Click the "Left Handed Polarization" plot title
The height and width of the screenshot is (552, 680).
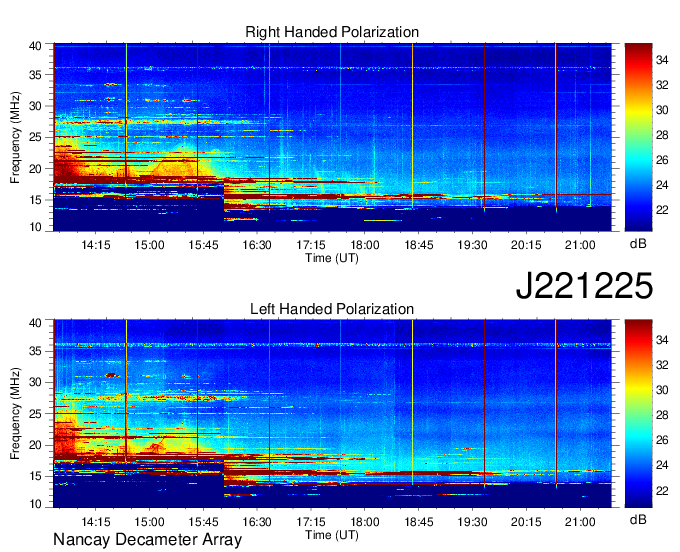tap(332, 309)
